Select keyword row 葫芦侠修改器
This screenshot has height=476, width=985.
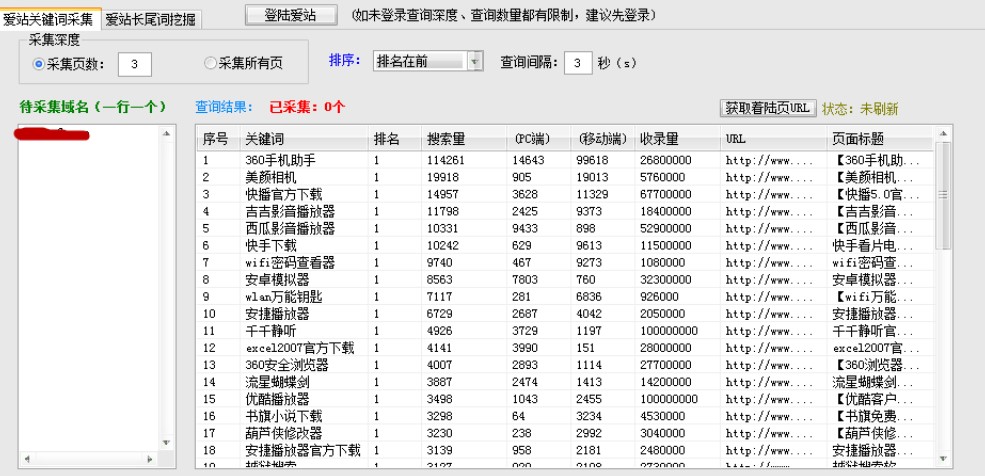(565, 433)
